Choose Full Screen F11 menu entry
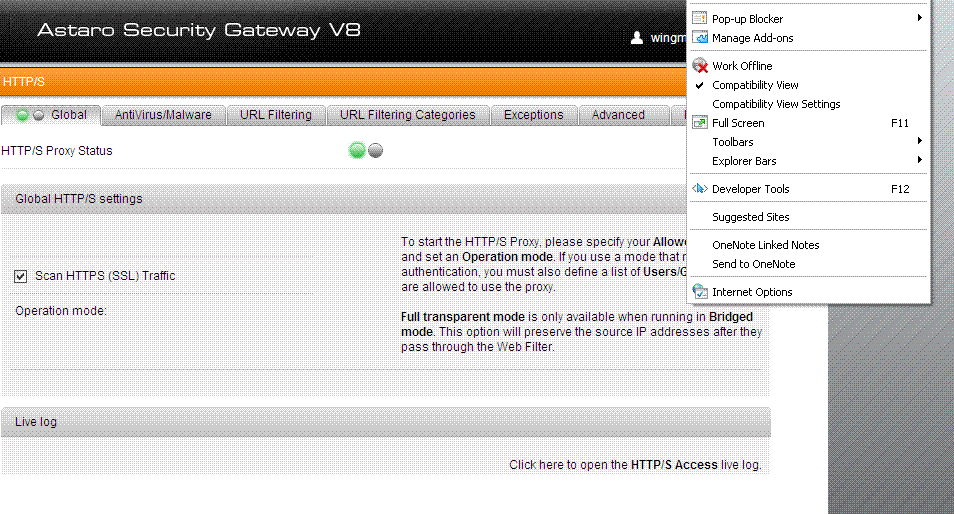The image size is (954, 514). coord(809,123)
